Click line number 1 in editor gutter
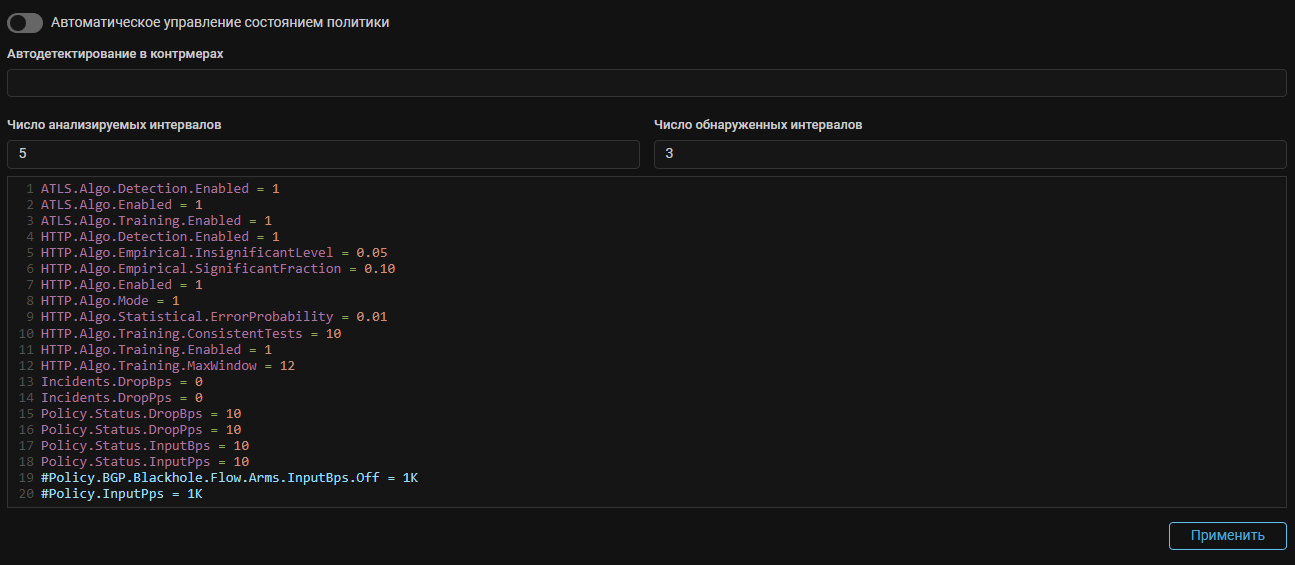This screenshot has width=1295, height=565. click(x=30, y=188)
